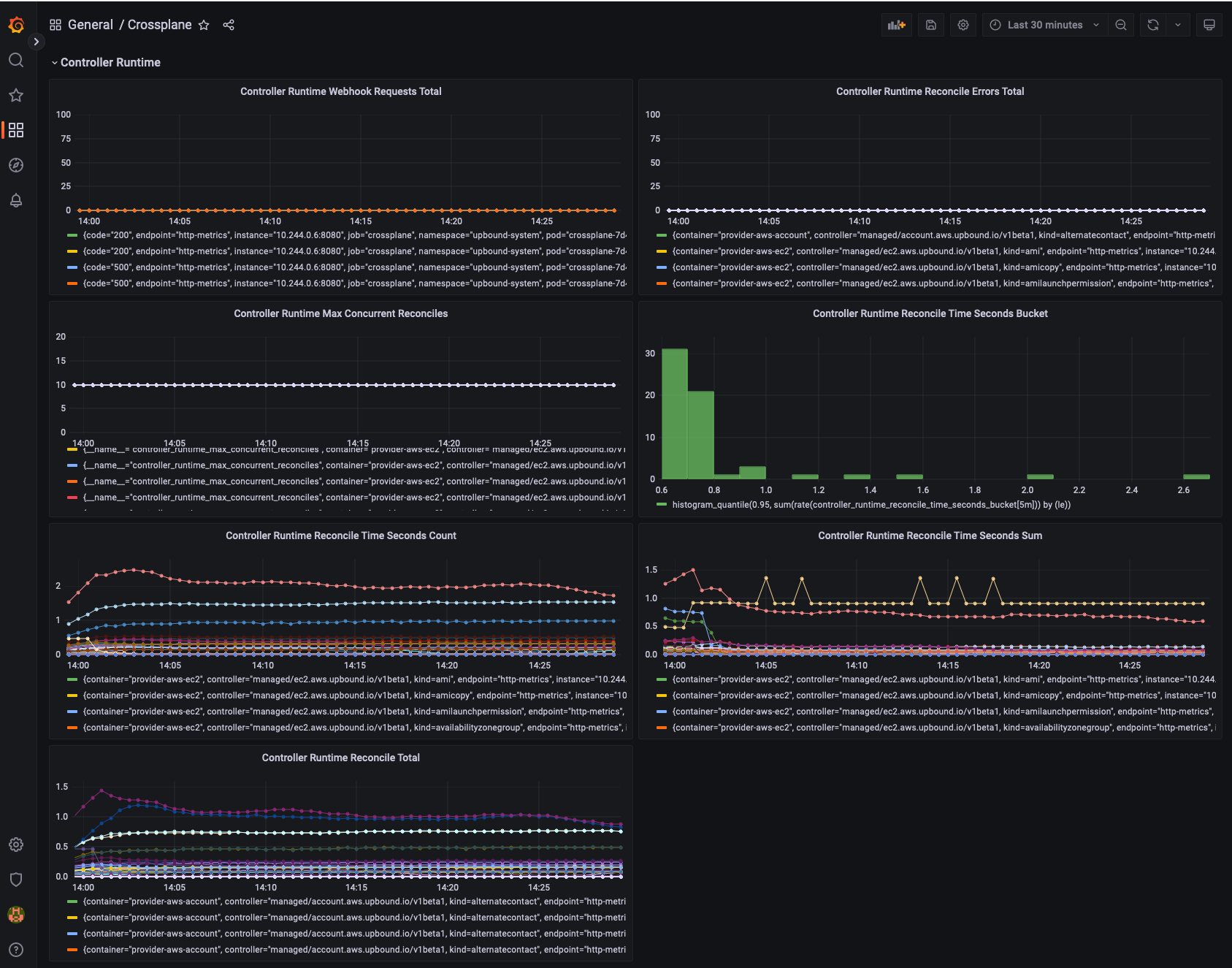Open Controller Runtime Reconcile Total panel menu
The height and width of the screenshot is (968, 1232).
click(341, 758)
